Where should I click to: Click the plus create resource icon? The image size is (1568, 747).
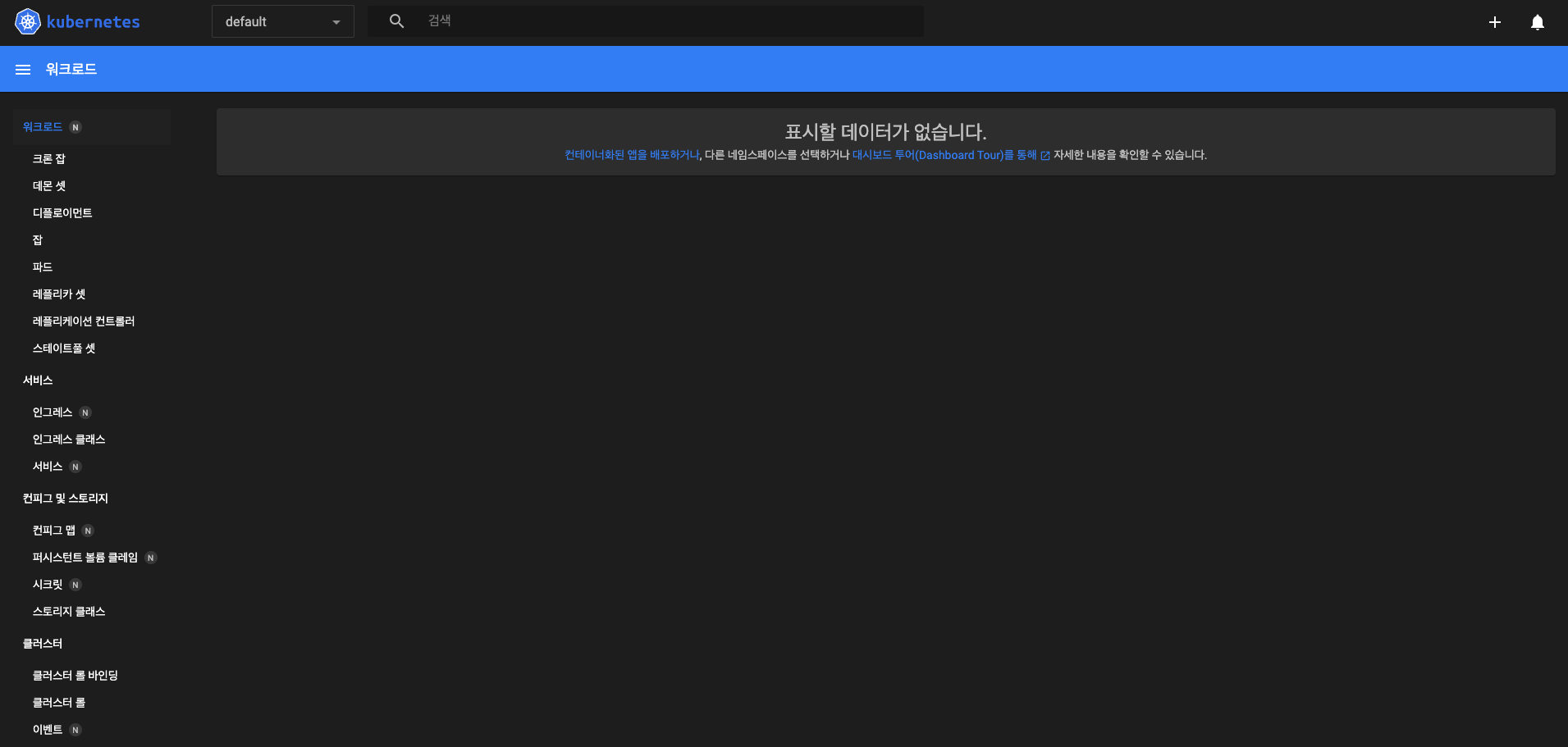(1495, 22)
